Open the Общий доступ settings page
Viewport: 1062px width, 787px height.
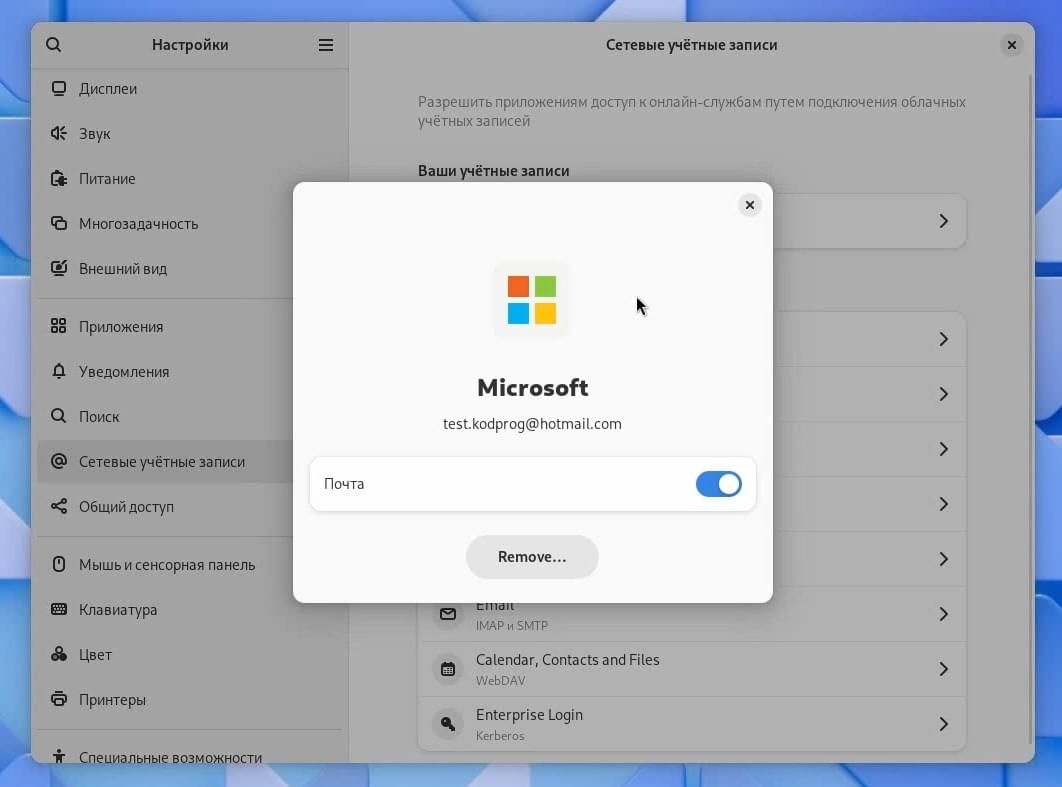(190, 506)
